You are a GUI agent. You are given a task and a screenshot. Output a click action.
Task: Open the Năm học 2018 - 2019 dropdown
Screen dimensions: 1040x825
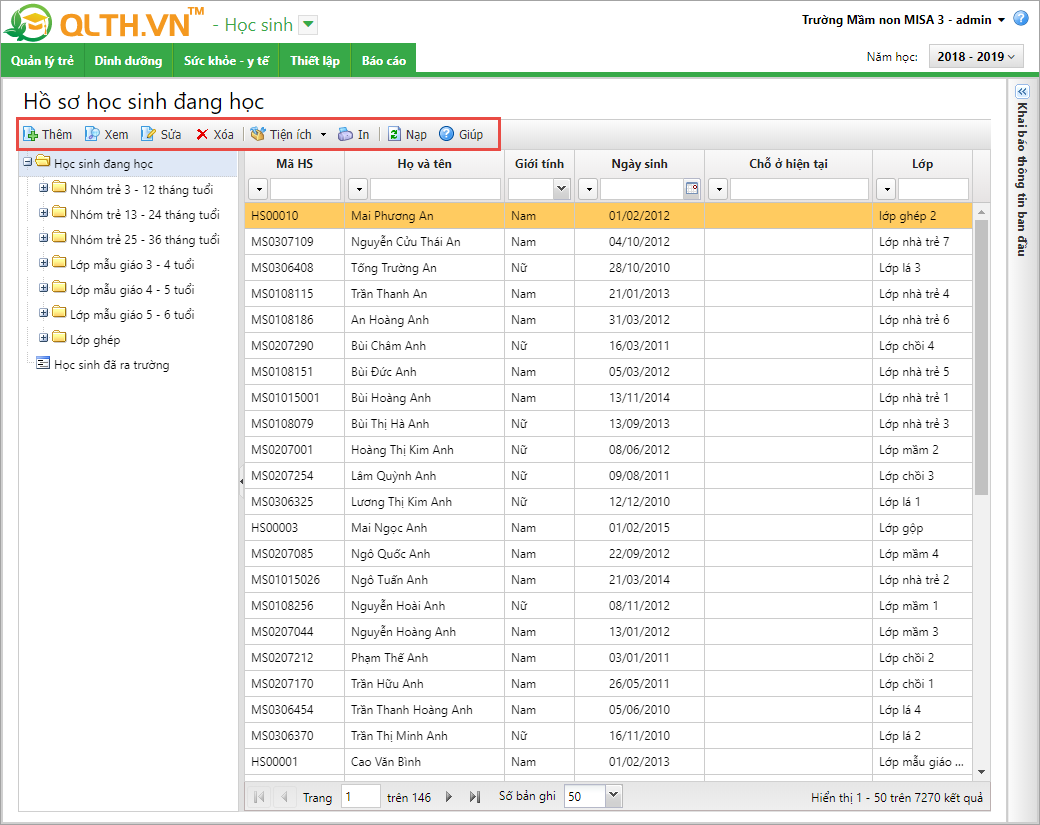[976, 57]
